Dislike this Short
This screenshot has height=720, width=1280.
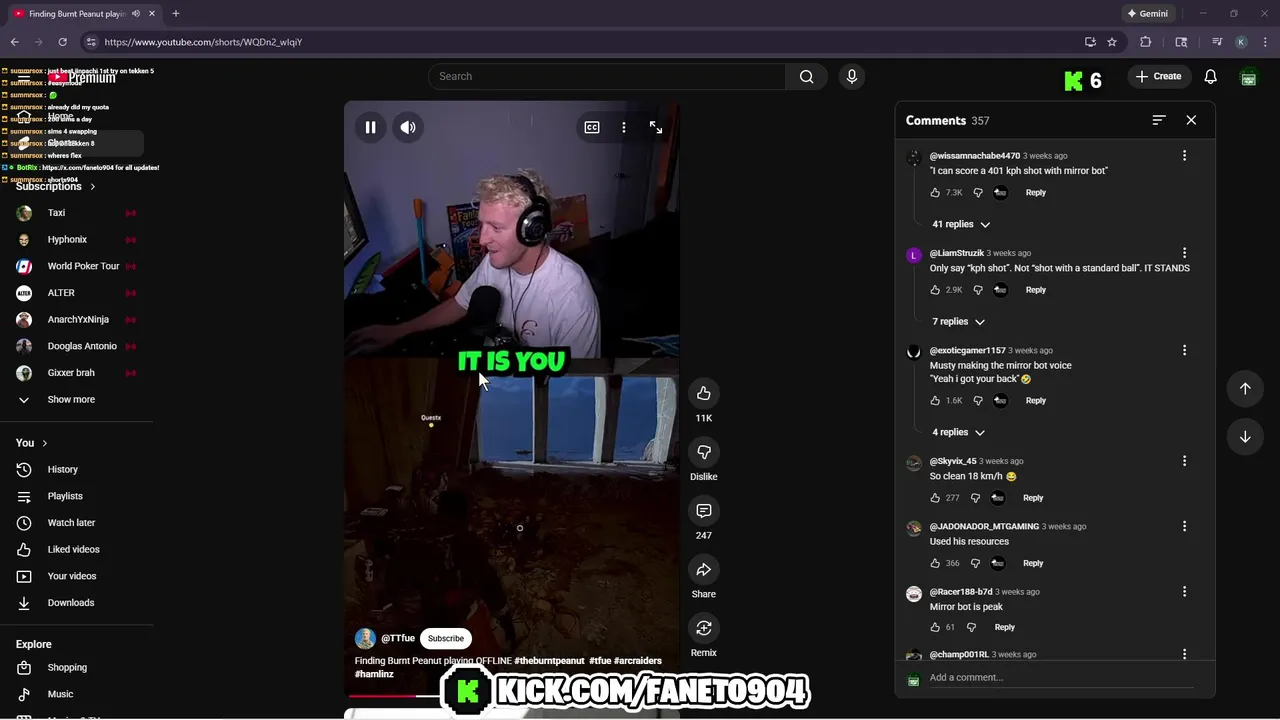pos(704,452)
